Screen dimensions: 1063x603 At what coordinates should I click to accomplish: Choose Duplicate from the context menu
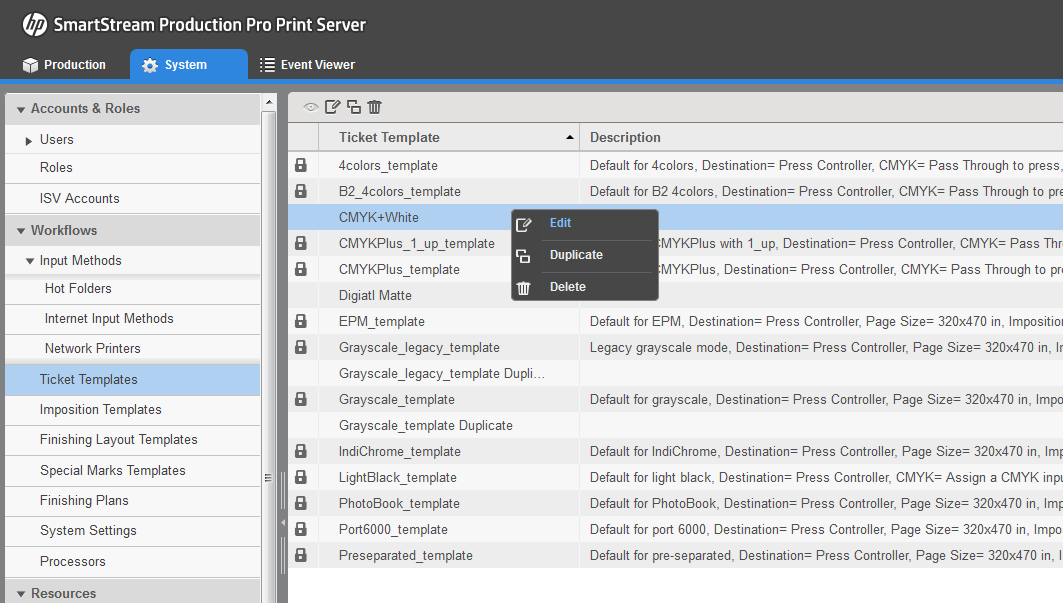(575, 255)
